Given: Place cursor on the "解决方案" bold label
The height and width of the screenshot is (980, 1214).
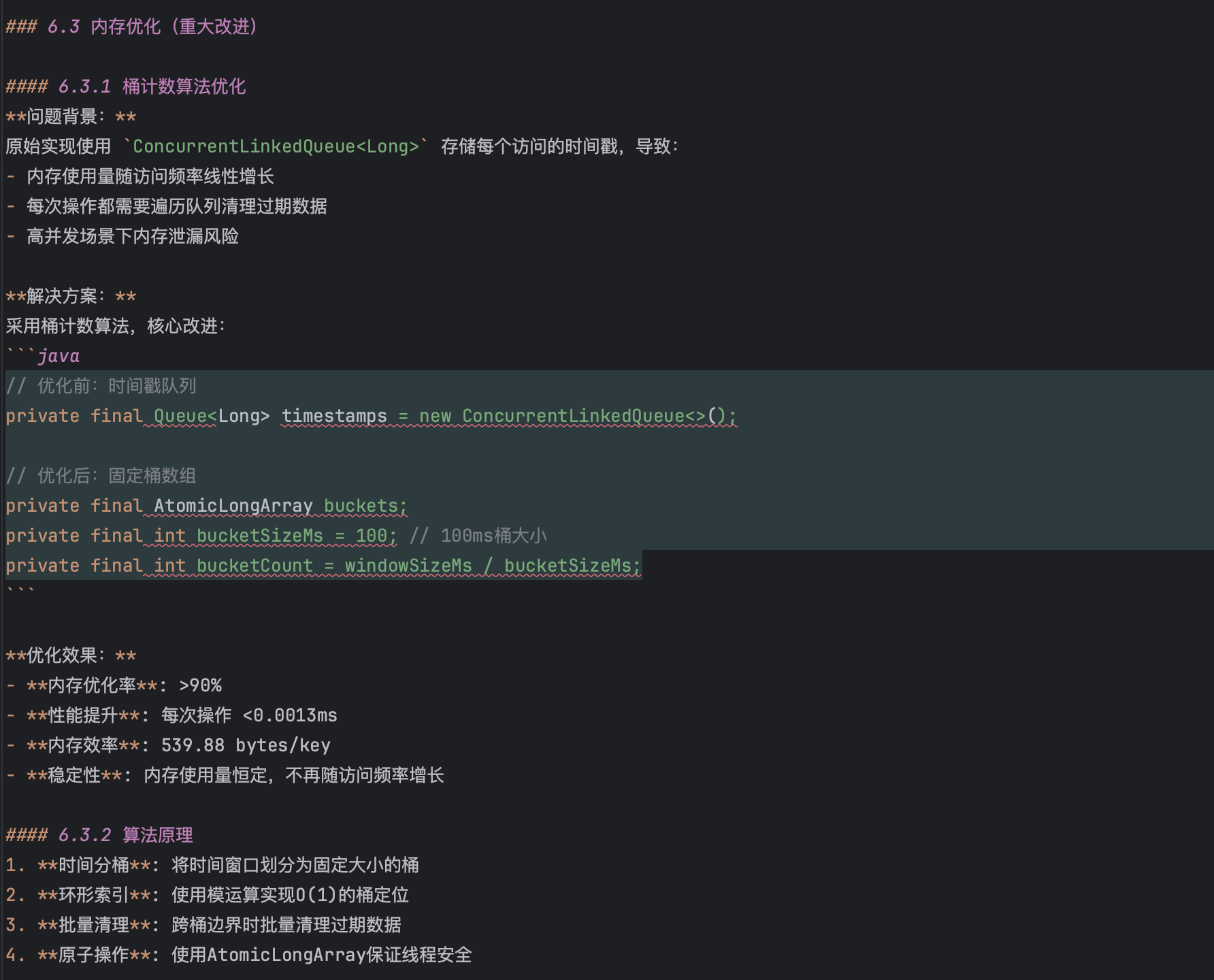Looking at the screenshot, I should click(62, 296).
